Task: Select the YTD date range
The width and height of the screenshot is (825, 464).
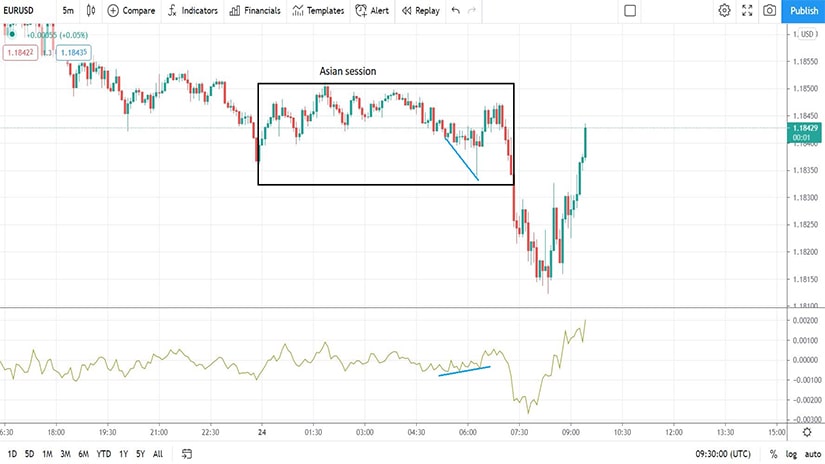Action: point(103,454)
